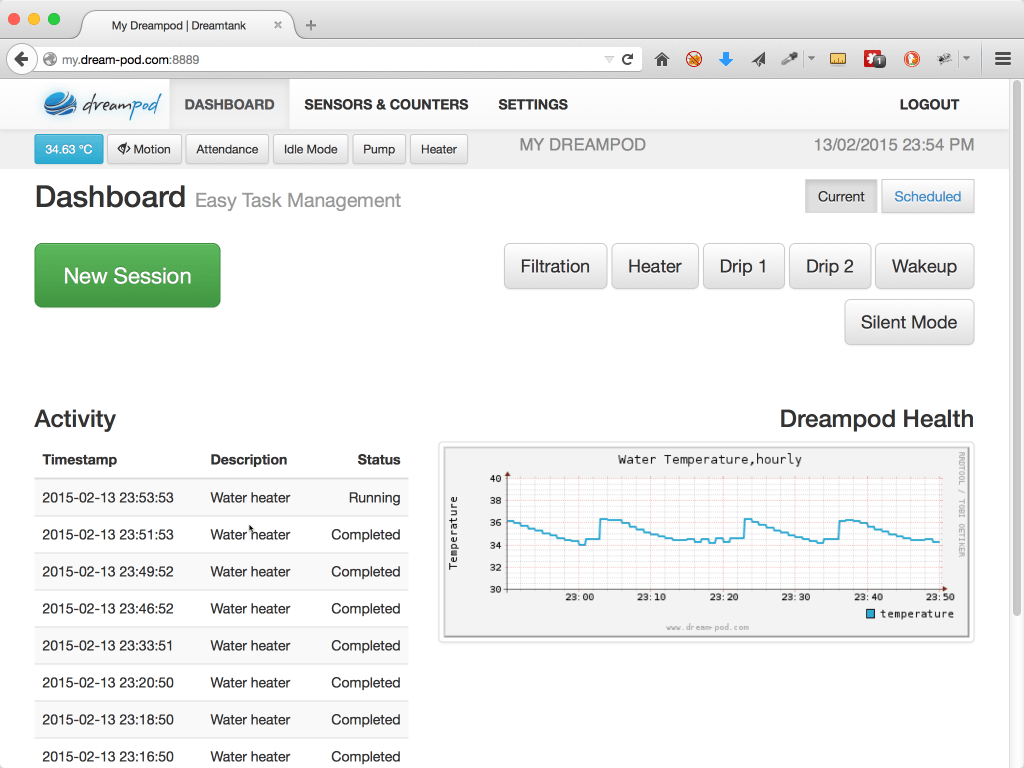Image resolution: width=1024 pixels, height=768 pixels.
Task: Switch to the Current tasks view
Action: tap(841, 197)
